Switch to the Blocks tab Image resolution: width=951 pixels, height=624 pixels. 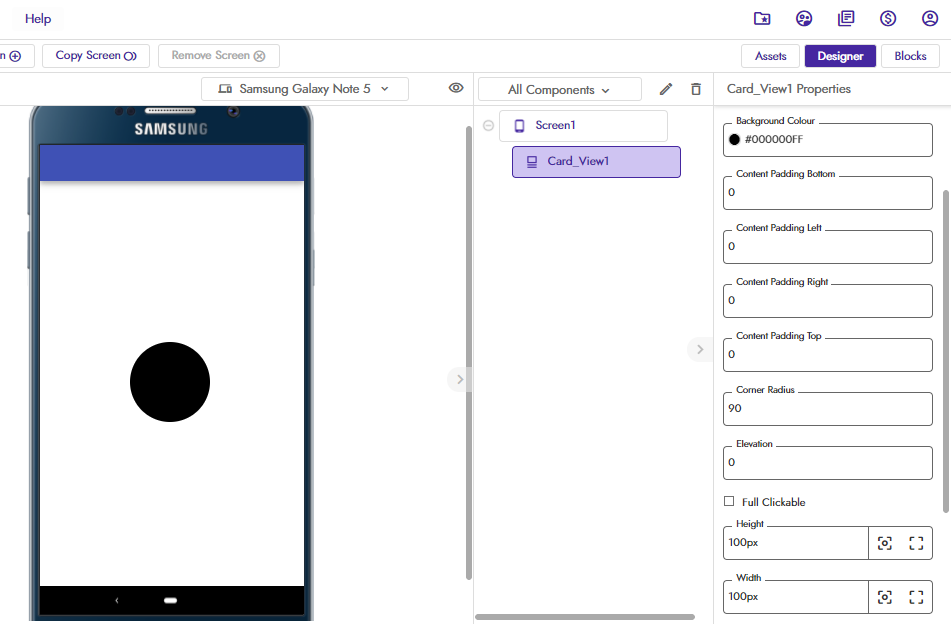(910, 56)
